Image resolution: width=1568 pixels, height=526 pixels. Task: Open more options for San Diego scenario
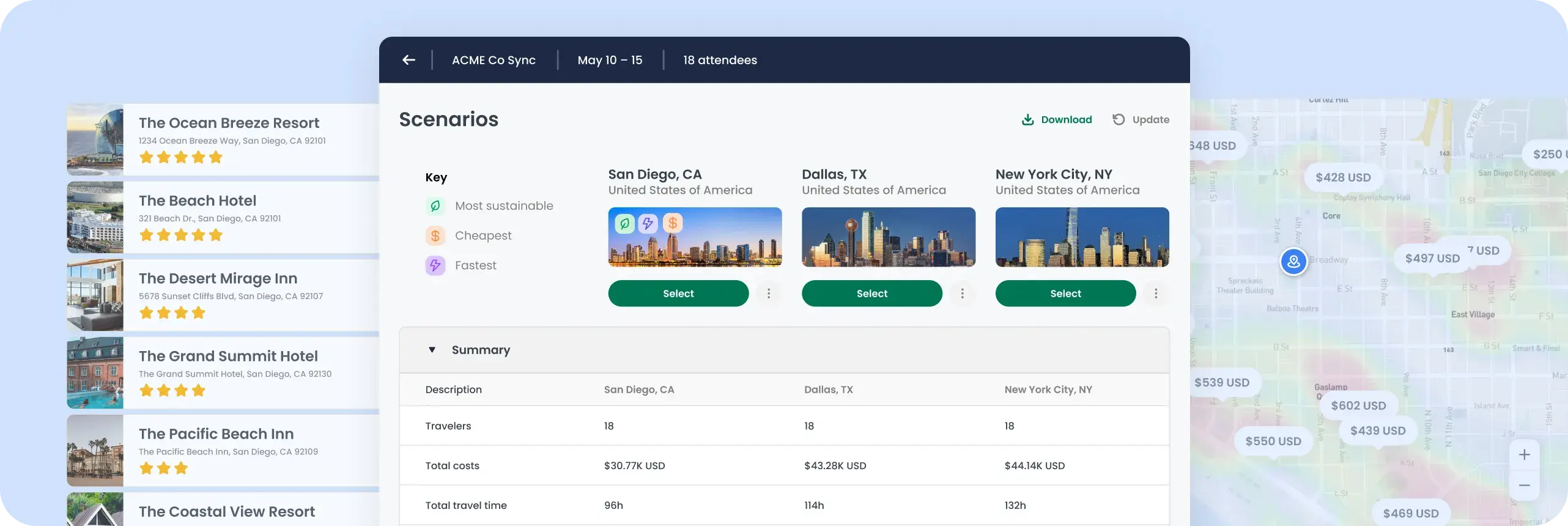769,294
